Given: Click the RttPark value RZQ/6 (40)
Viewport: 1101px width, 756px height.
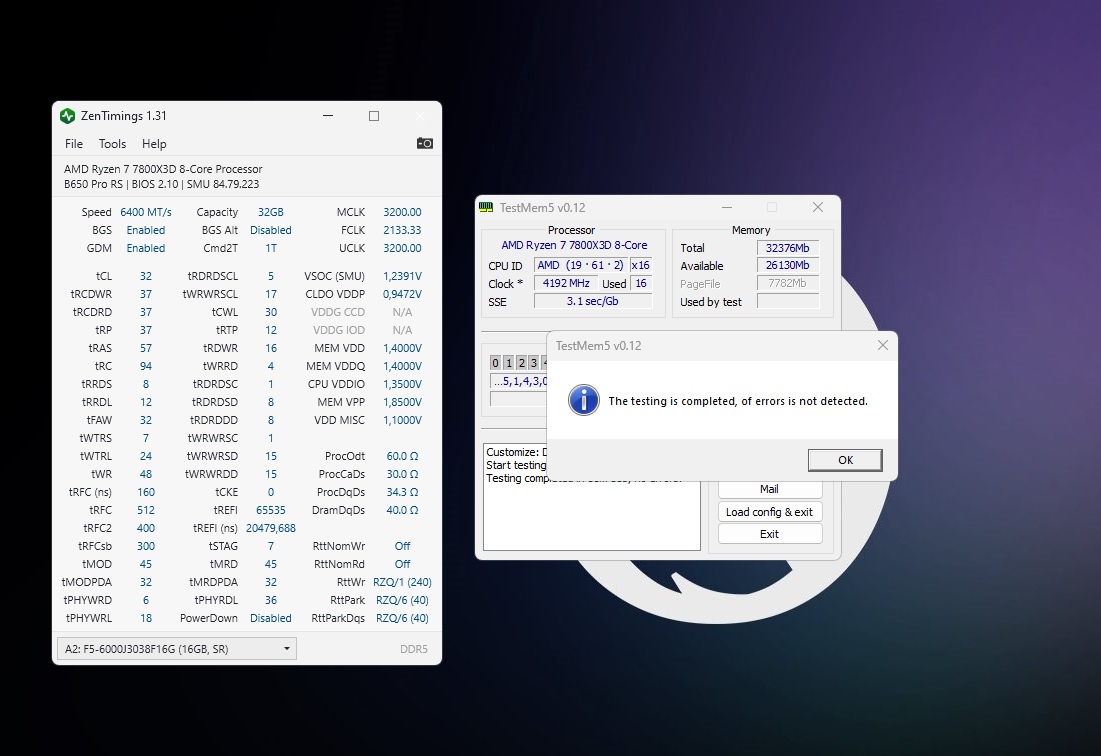Looking at the screenshot, I should tap(402, 600).
